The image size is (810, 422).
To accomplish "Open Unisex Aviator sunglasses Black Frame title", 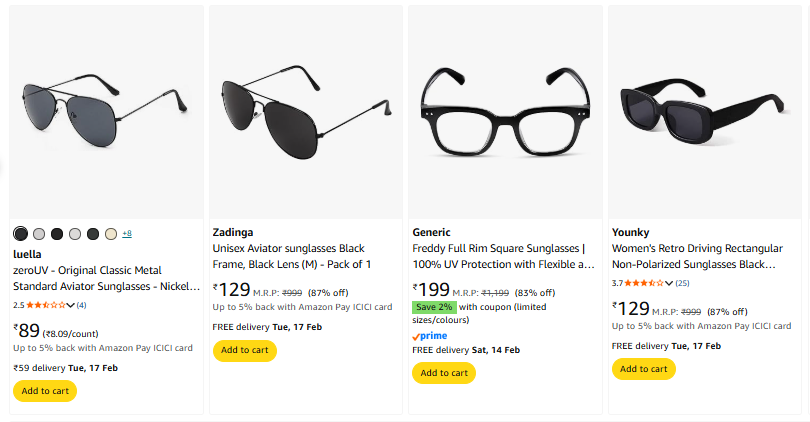I will (x=292, y=256).
